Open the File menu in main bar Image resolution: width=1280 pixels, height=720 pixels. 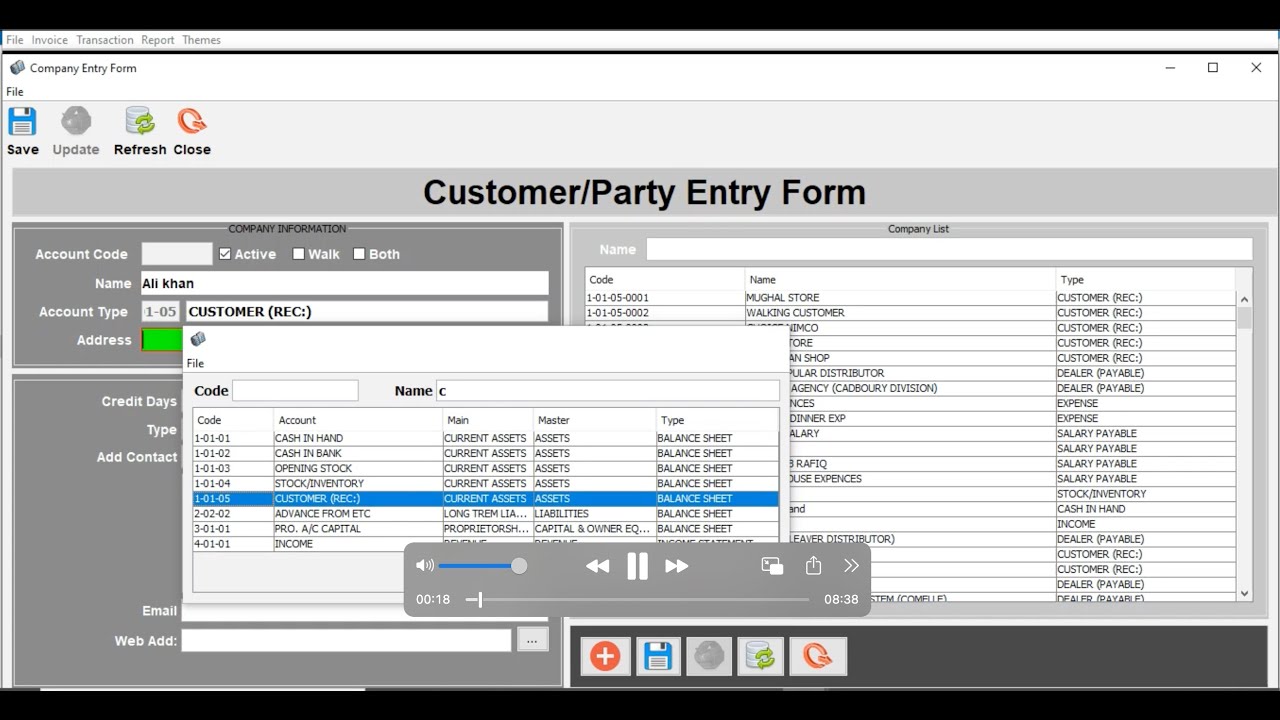click(x=15, y=40)
